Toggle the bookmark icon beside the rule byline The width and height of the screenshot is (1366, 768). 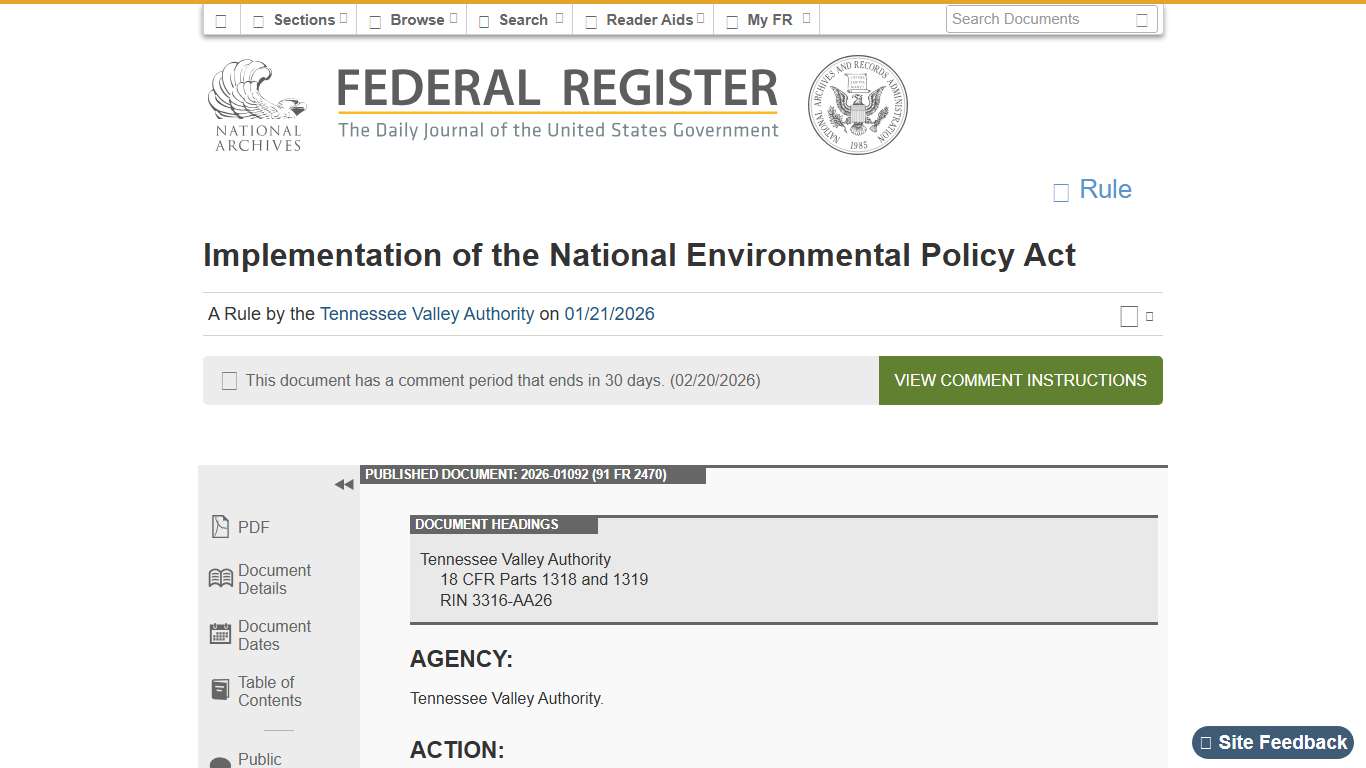pos(1129,315)
